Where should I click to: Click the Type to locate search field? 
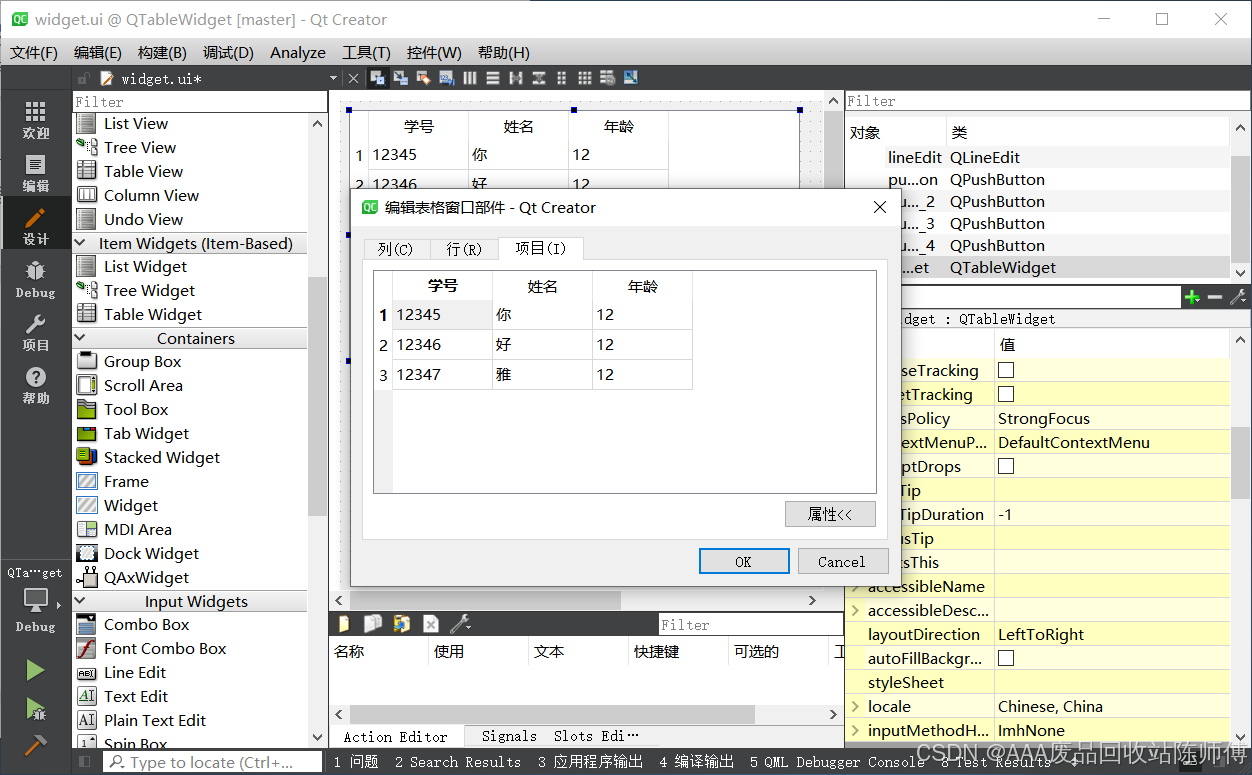[x=213, y=762]
